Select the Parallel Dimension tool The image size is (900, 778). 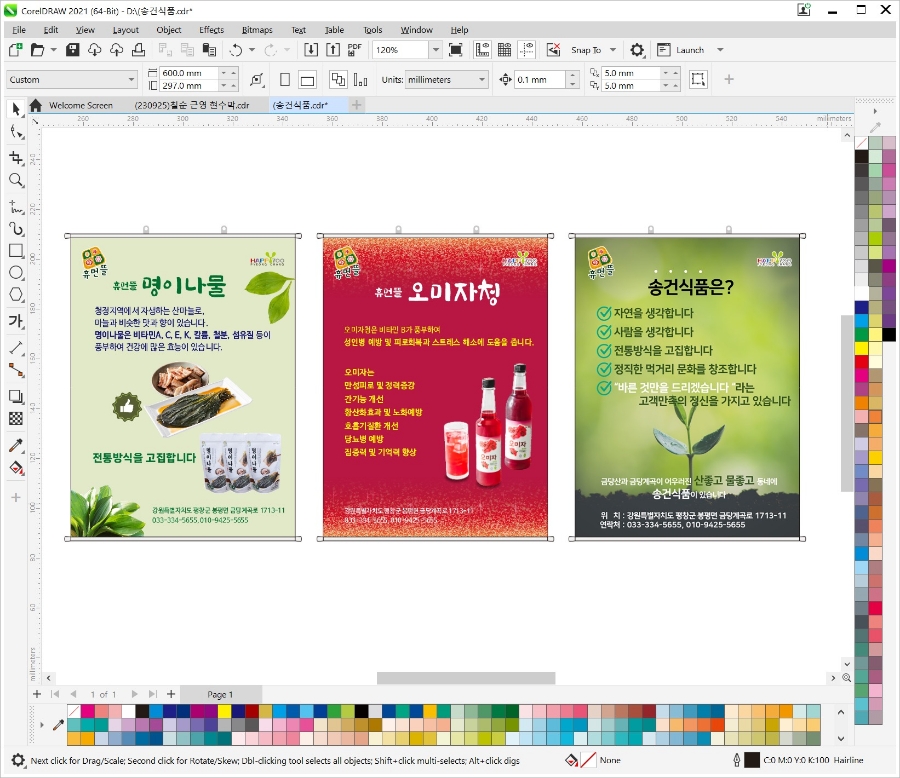coord(16,347)
